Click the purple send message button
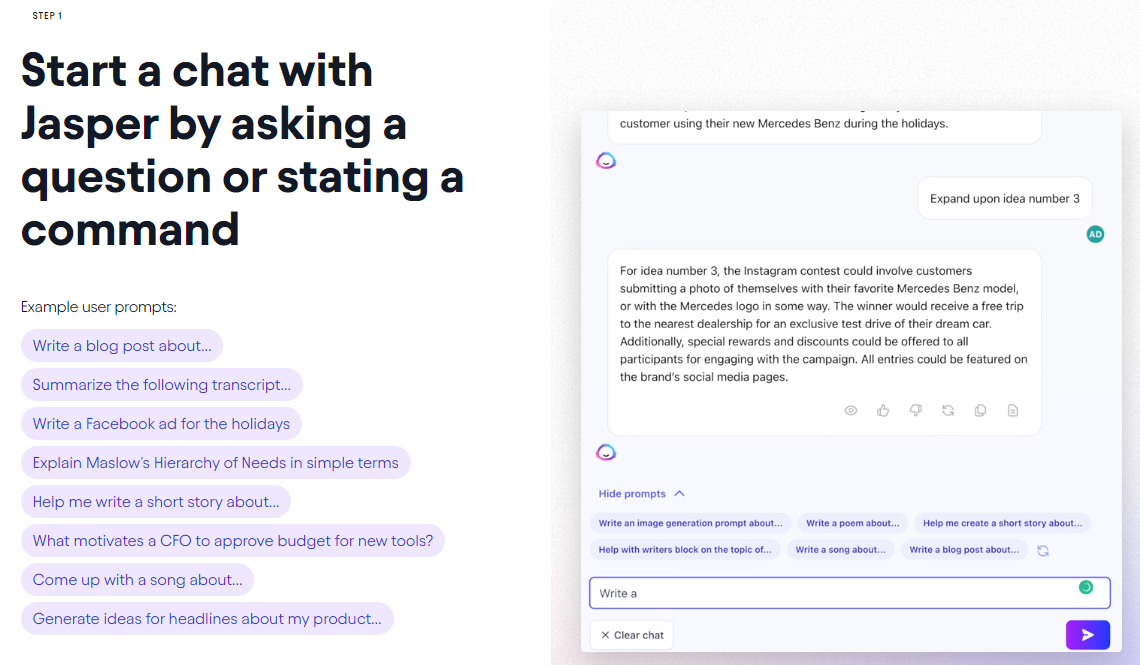Screen dimensions: 1140x665 click(1088, 634)
